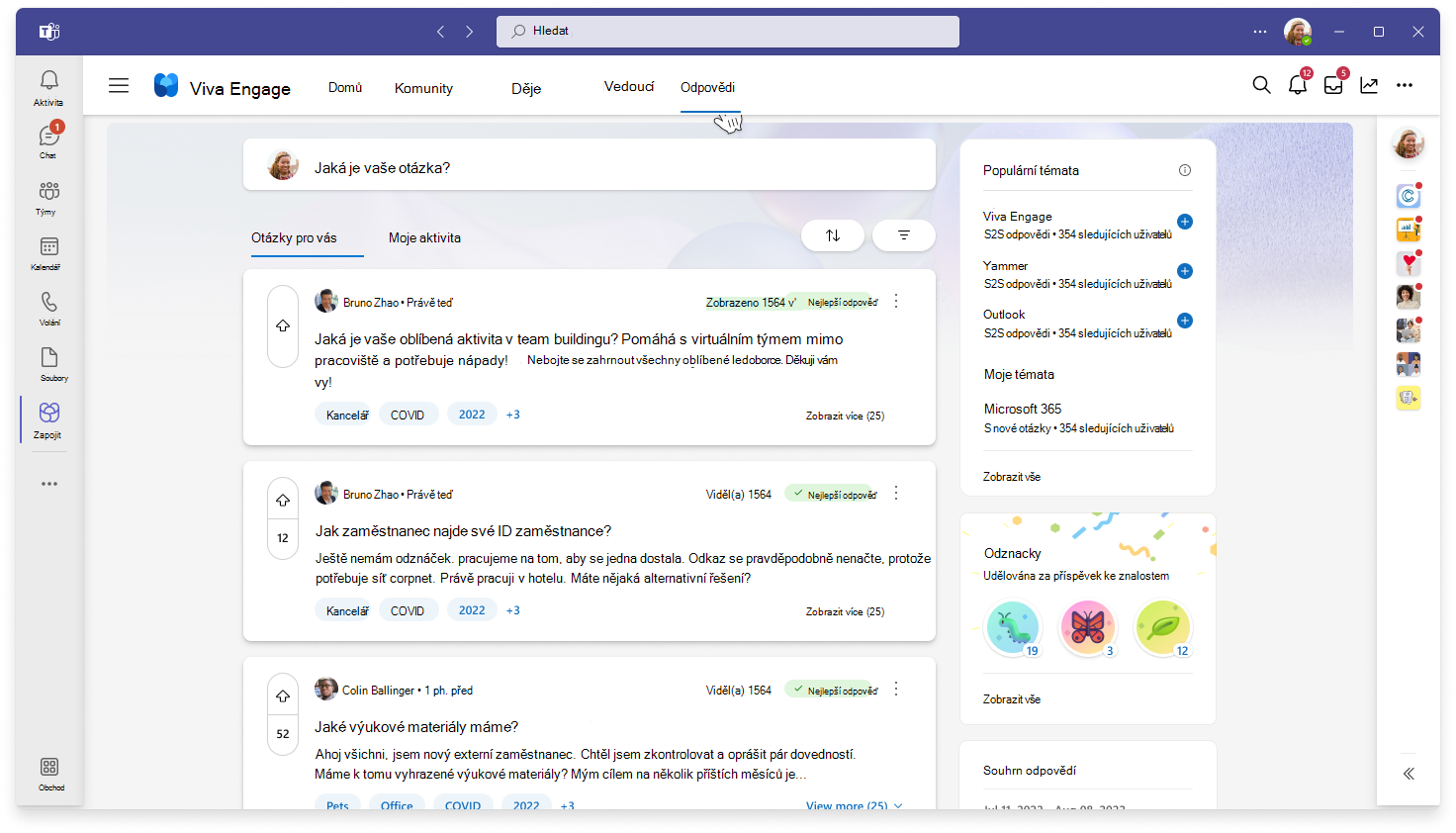The image size is (1456, 833).
Task: Expand View more (25) on výukové materiály post
Action: 855,805
